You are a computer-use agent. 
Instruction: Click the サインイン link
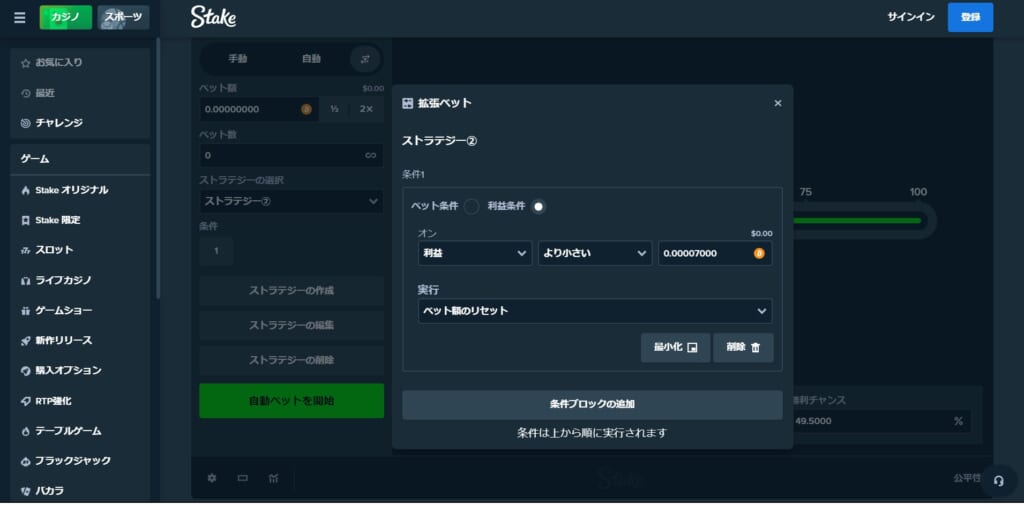pos(910,17)
